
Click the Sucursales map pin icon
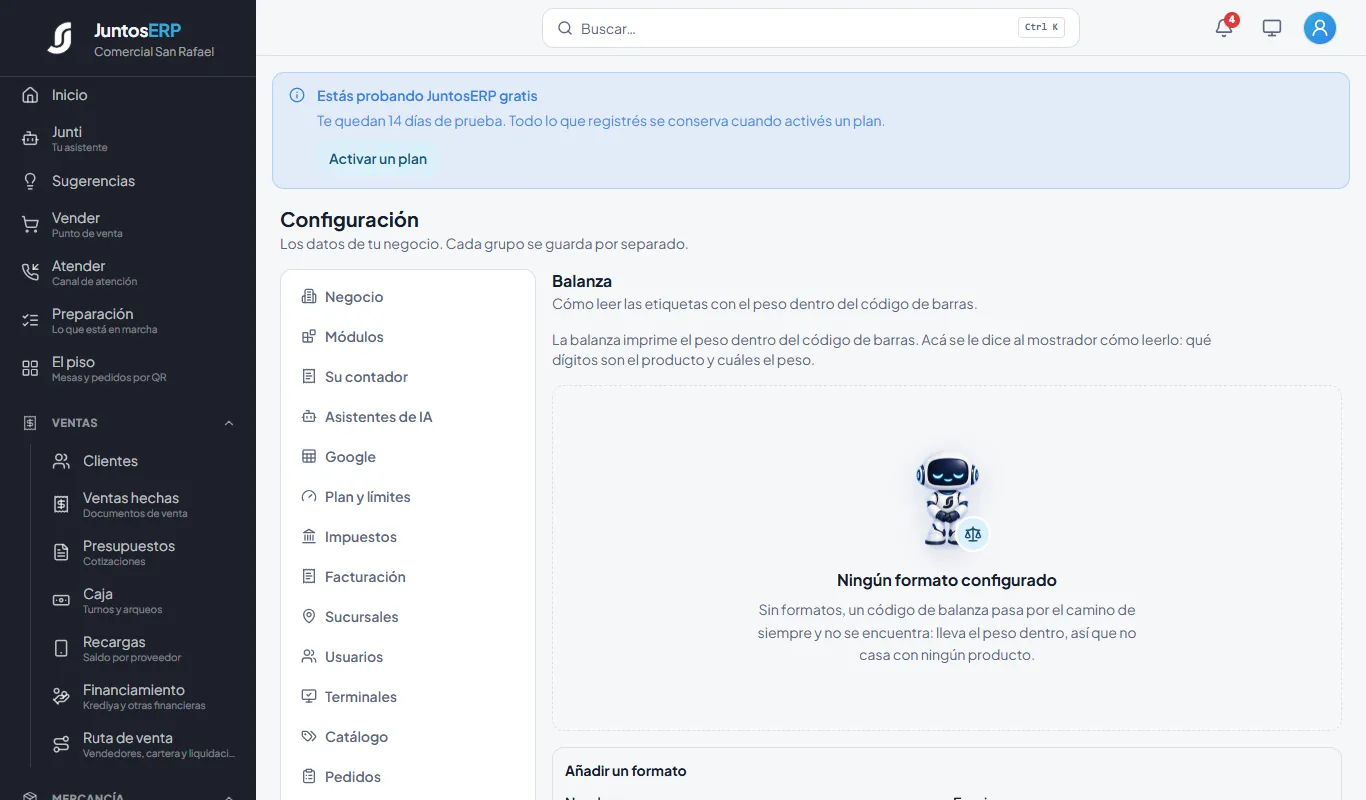[x=309, y=617]
